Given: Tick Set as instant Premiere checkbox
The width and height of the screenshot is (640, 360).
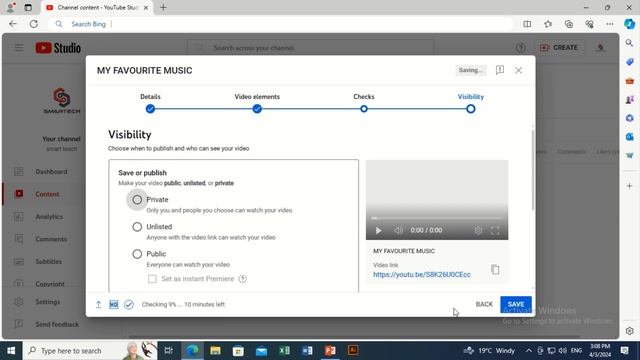Looking at the screenshot, I should (152, 279).
